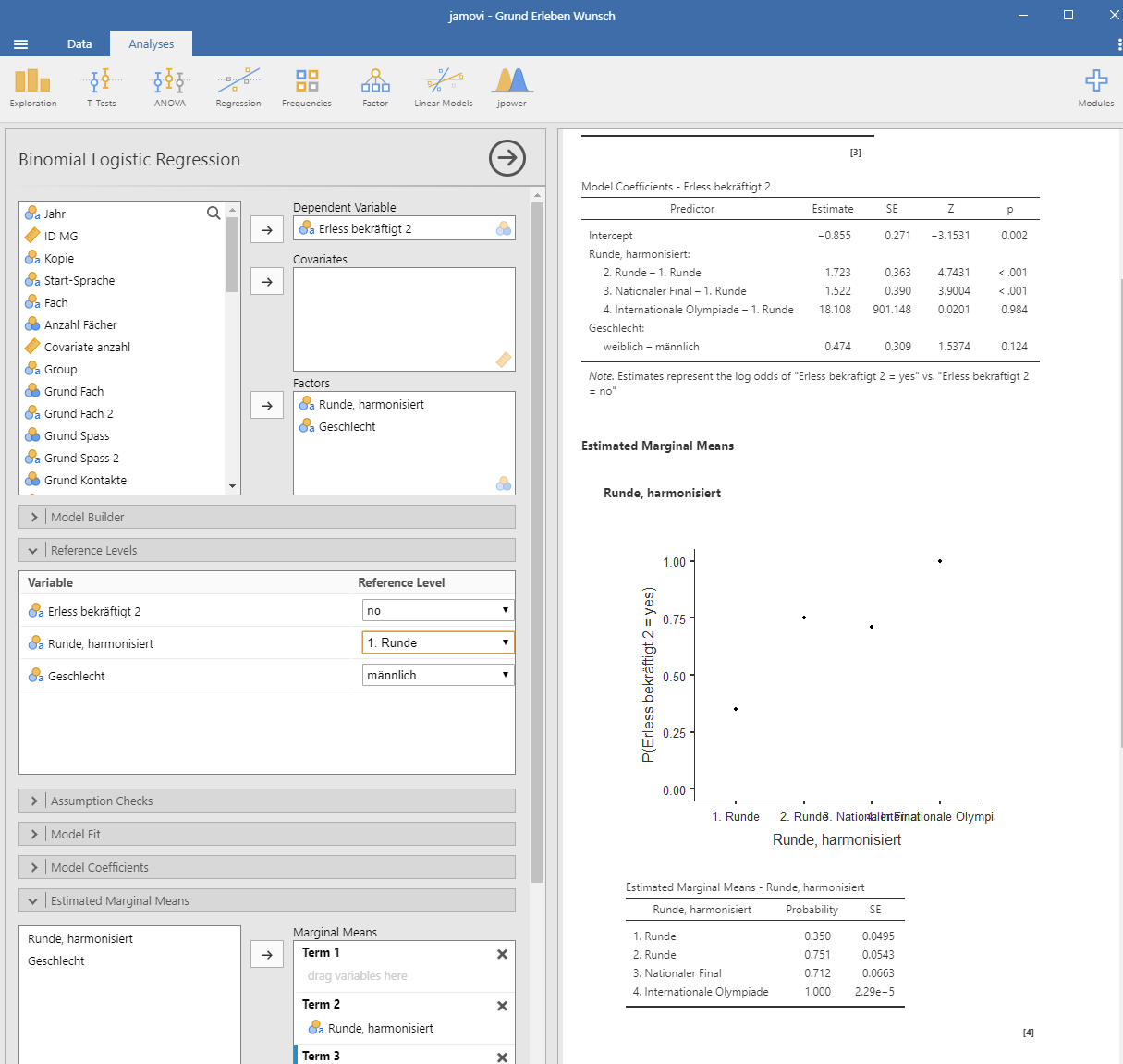Add variable to Marginal Means term
This screenshot has width=1123, height=1064.
[x=267, y=954]
